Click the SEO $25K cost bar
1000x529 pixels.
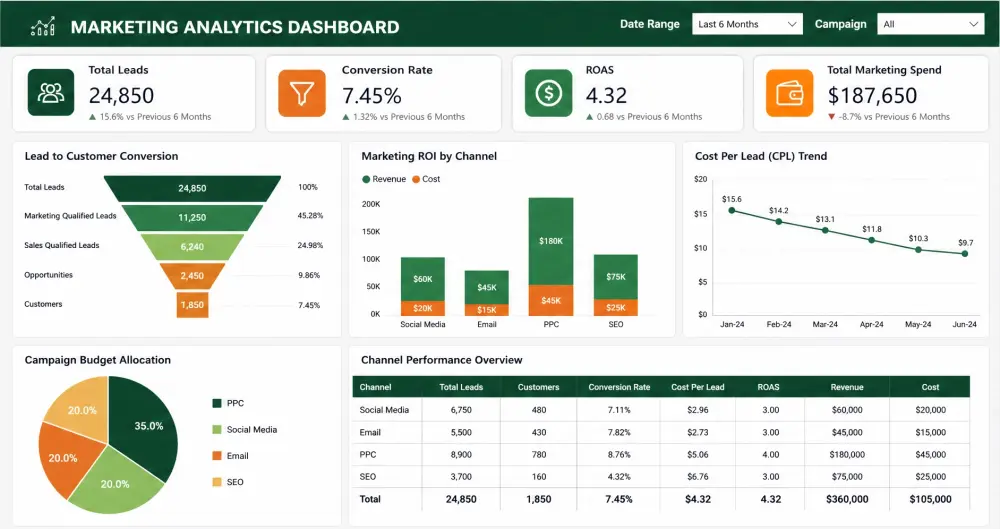(x=615, y=308)
